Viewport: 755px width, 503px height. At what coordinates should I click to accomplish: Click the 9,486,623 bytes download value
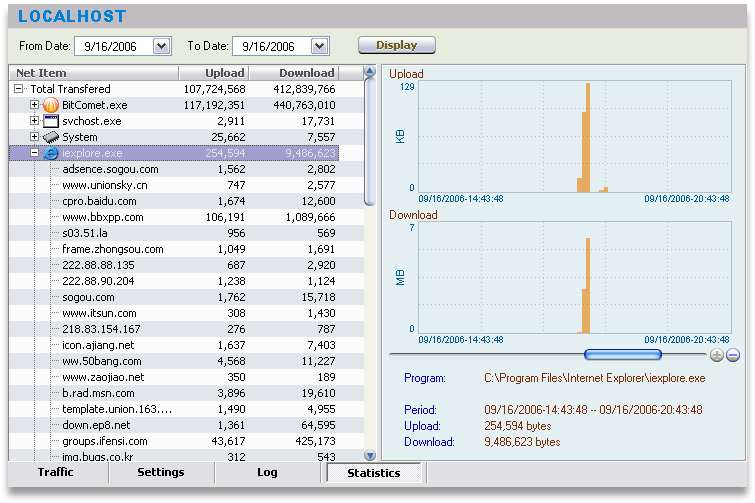click(522, 442)
